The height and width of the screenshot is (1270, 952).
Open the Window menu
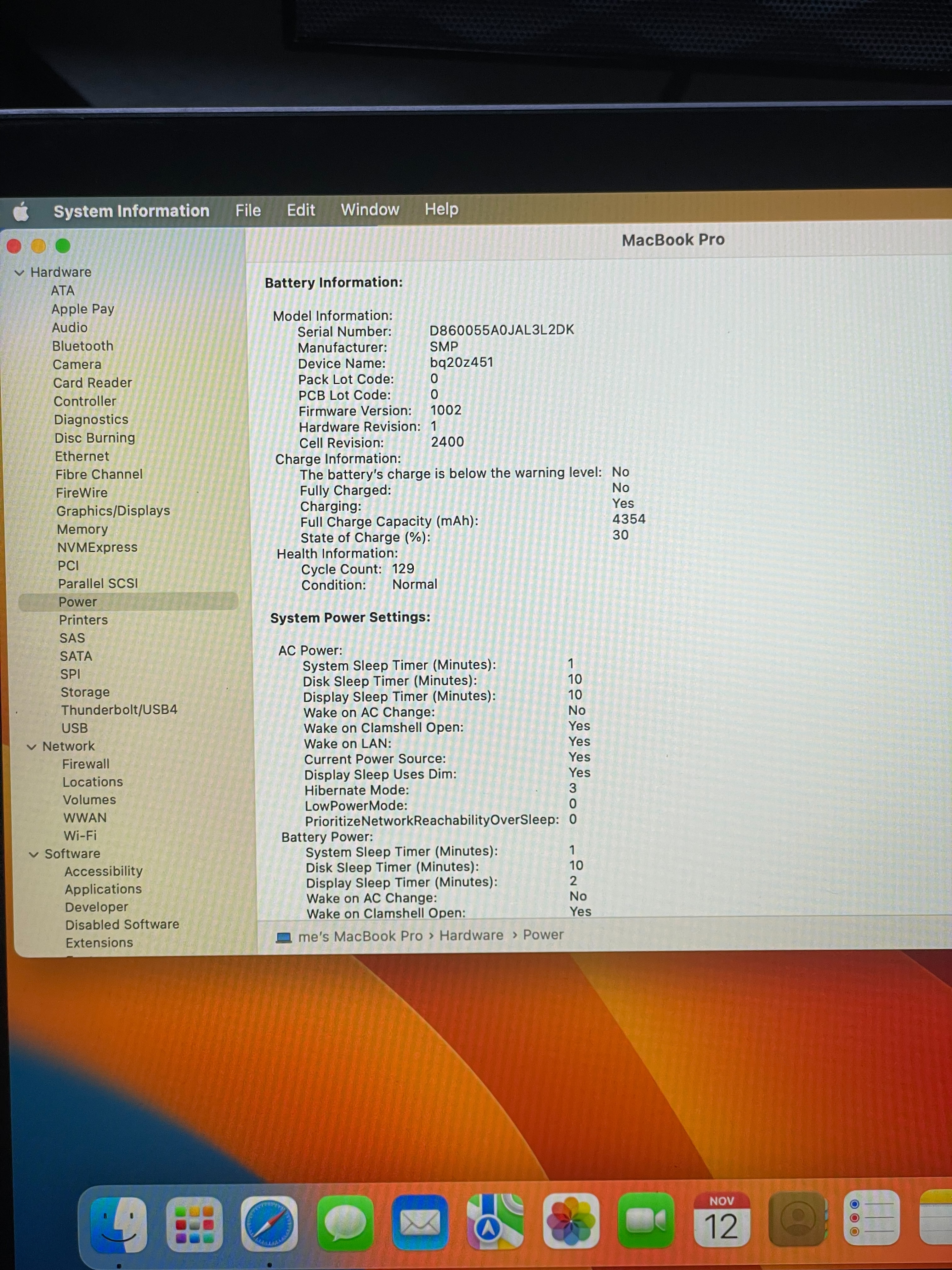[x=370, y=209]
